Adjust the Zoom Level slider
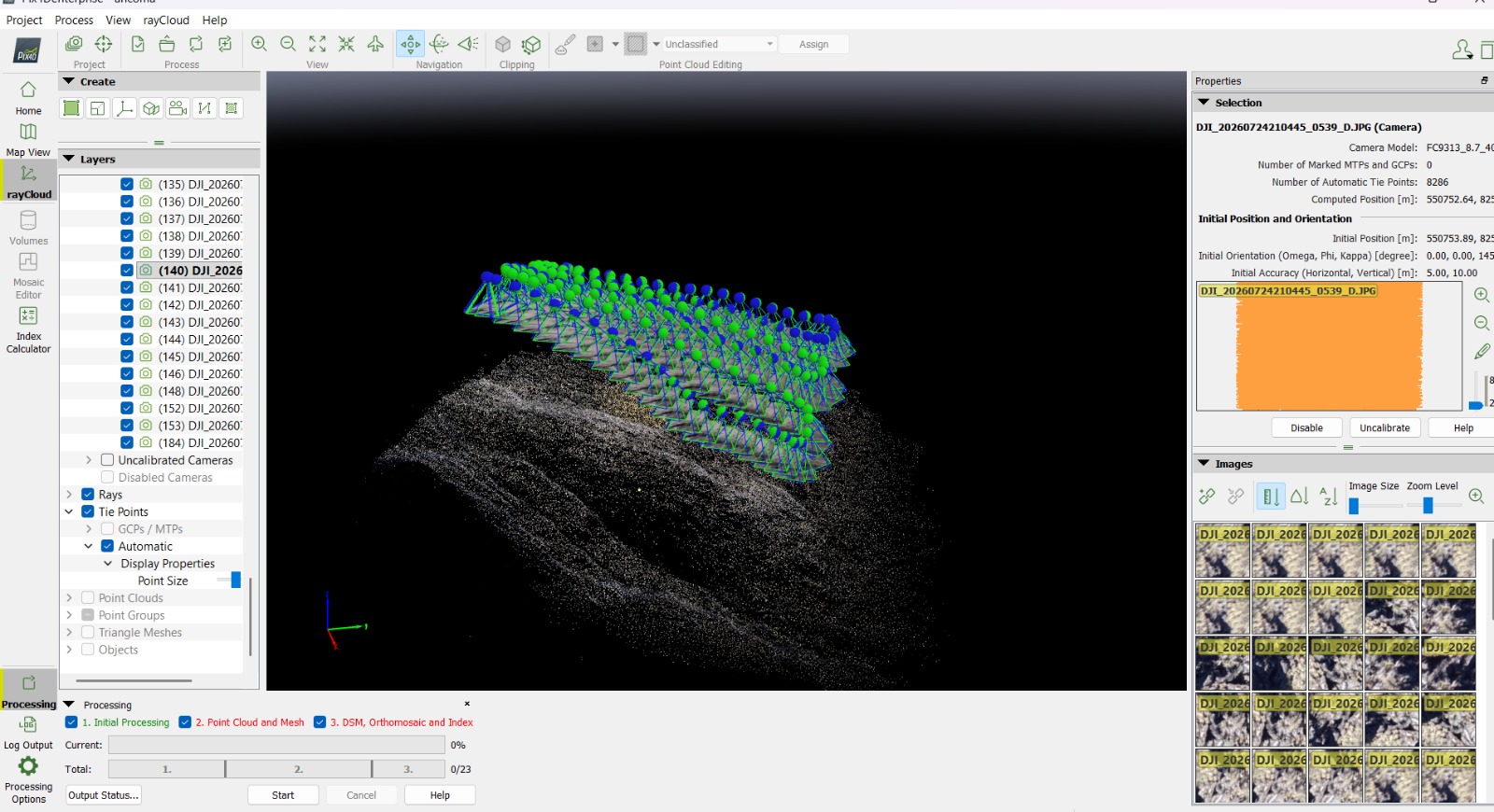 (1428, 506)
